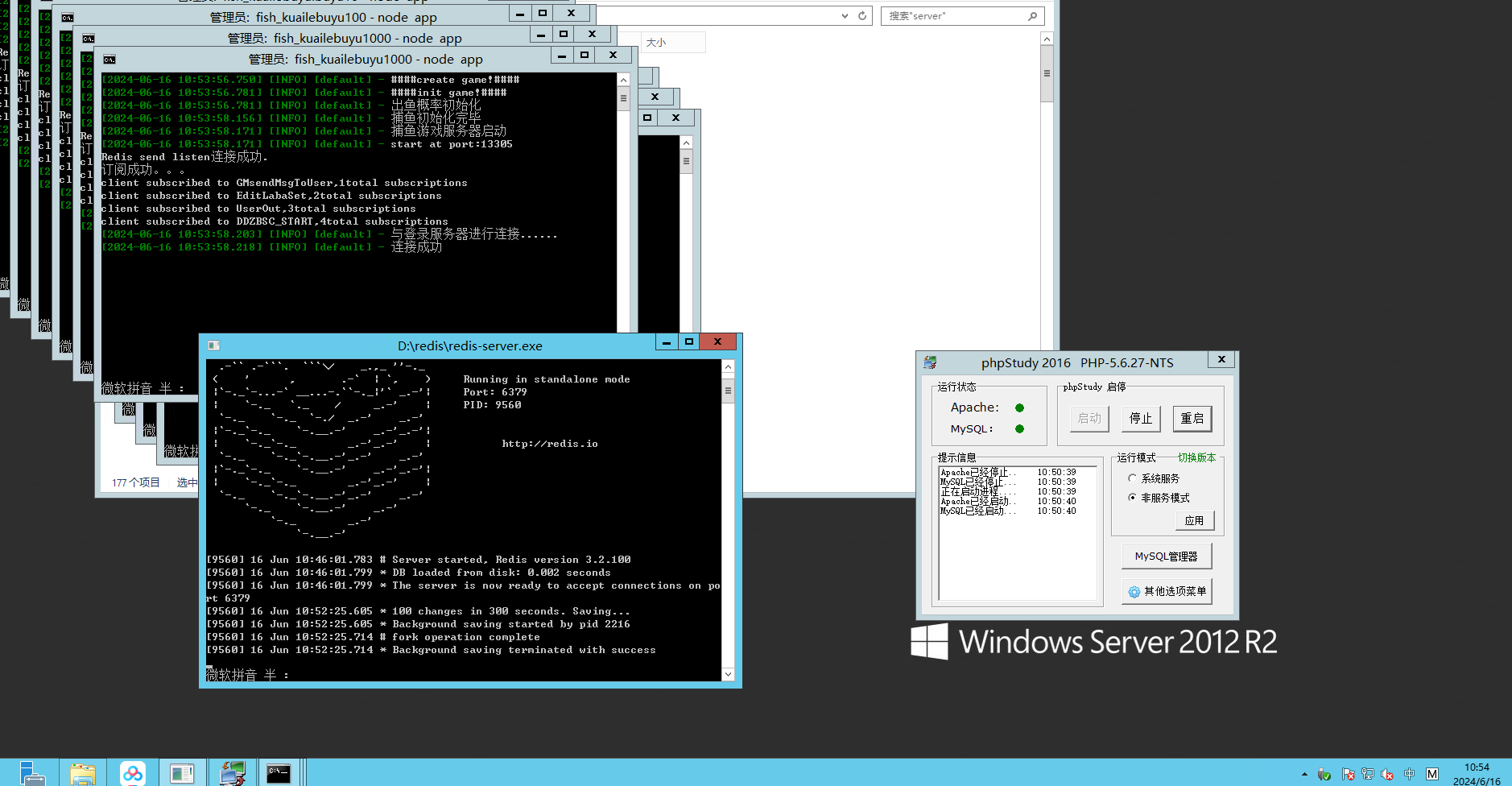Viewport: 1512px width, 786px height.
Task: Click 停止 to stop phpStudy services
Action: (1141, 418)
